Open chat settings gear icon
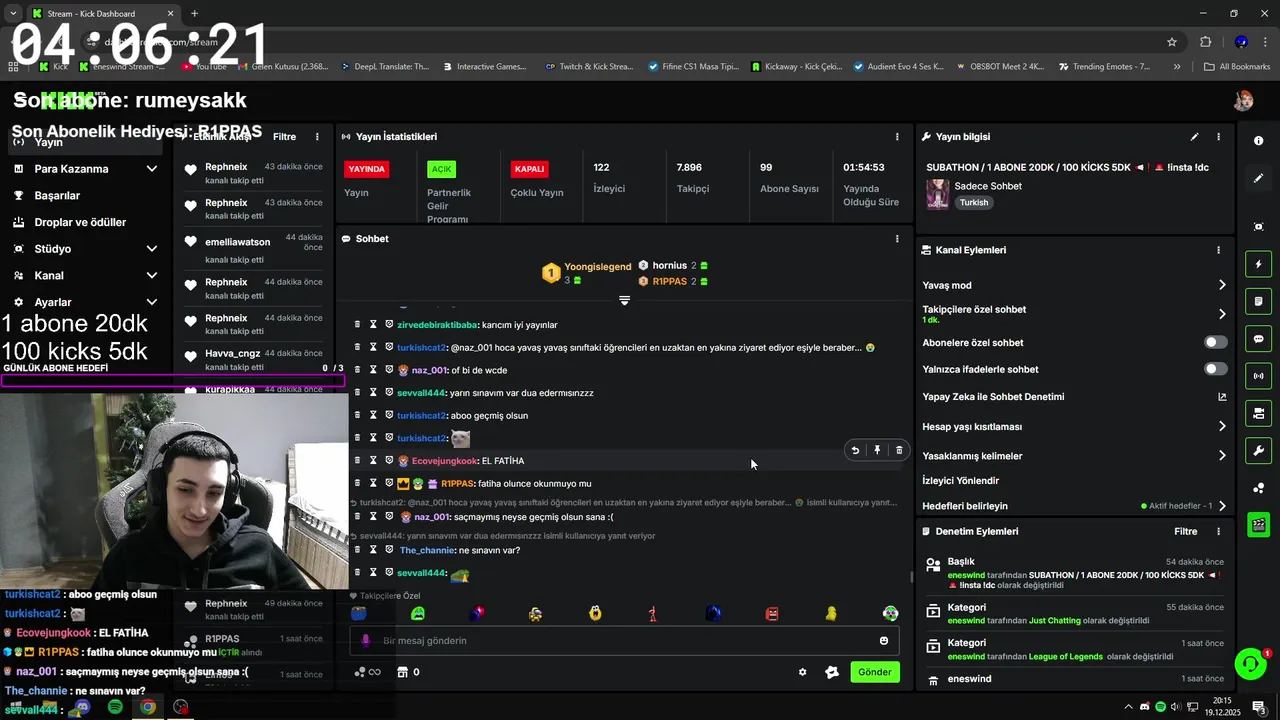This screenshot has width=1280, height=720. tap(802, 672)
